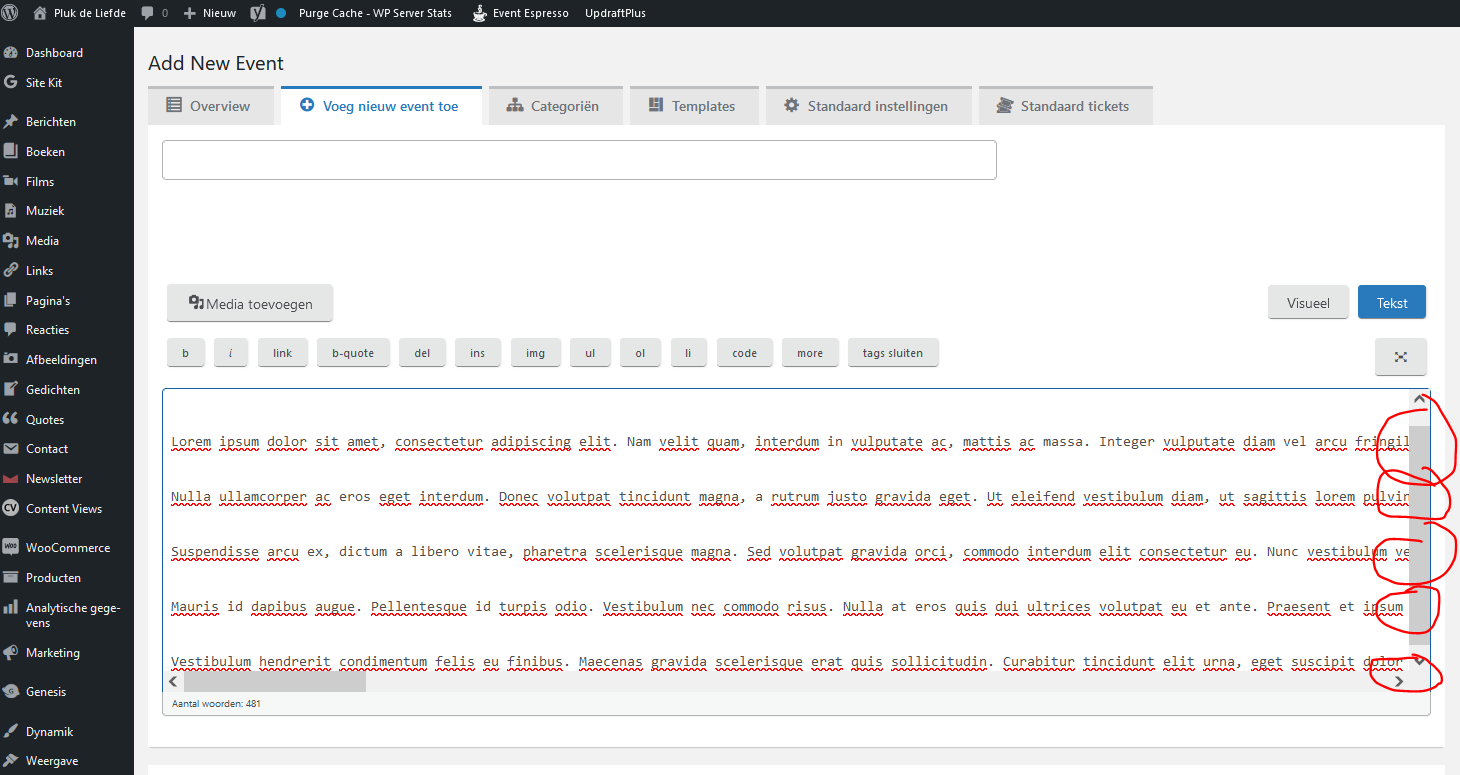The width and height of the screenshot is (1460, 775).
Task: Click the WordPress logo icon in admin bar
Action: point(11,13)
